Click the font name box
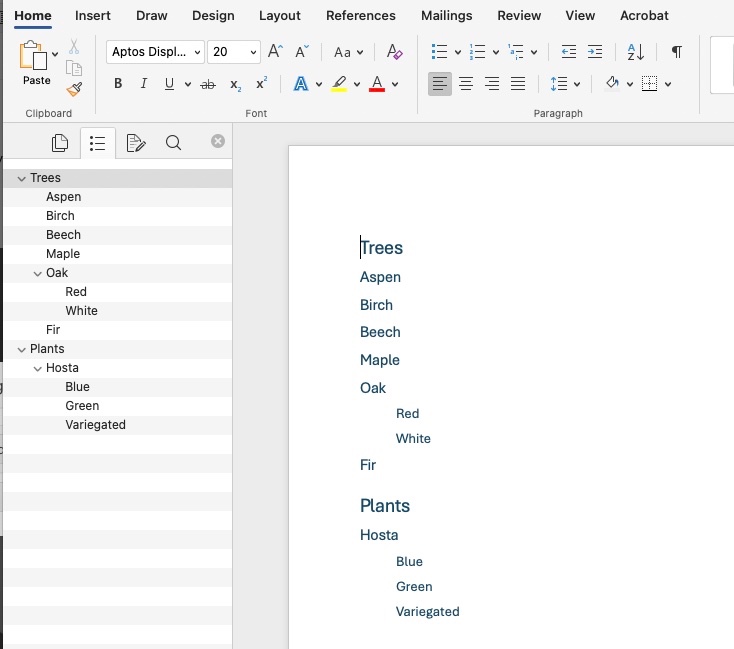 [148, 52]
